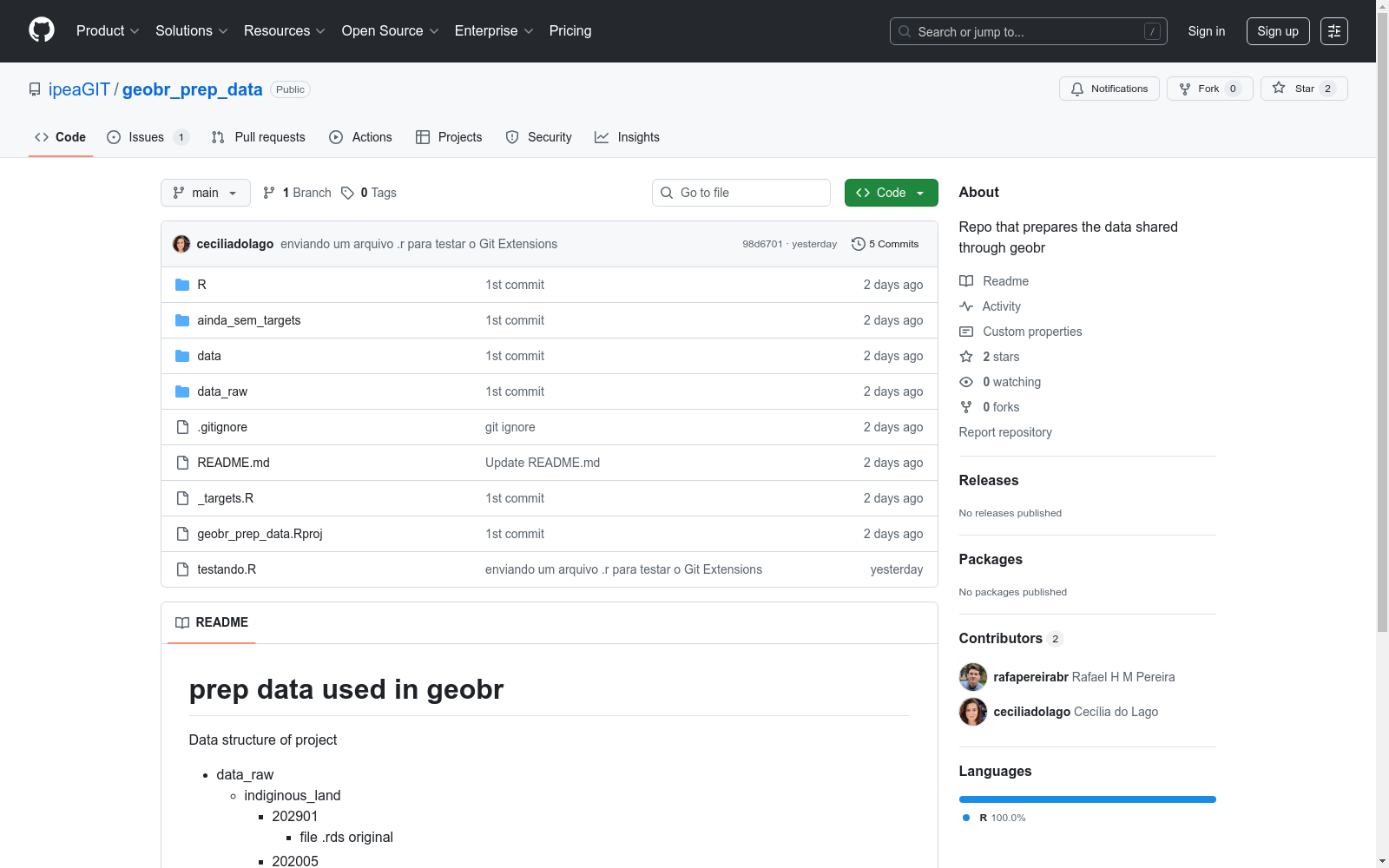Image resolution: width=1389 pixels, height=868 pixels.
Task: Select the README tab heading
Action: 212,622
